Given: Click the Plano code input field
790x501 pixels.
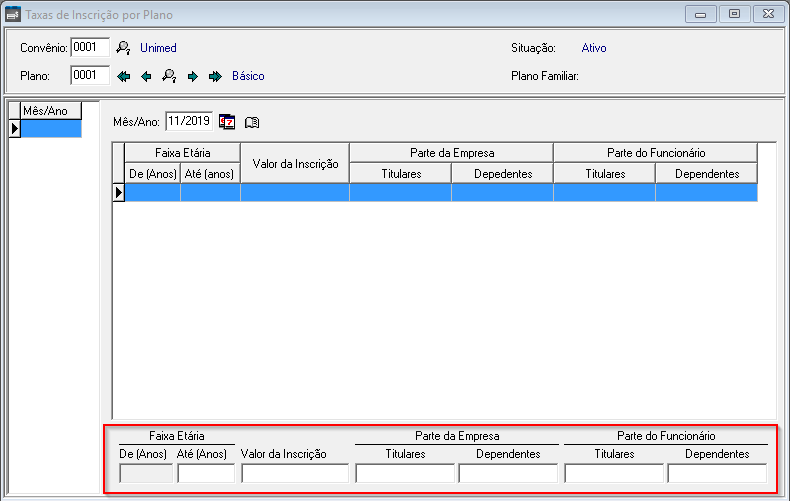Looking at the screenshot, I should [x=89, y=76].
